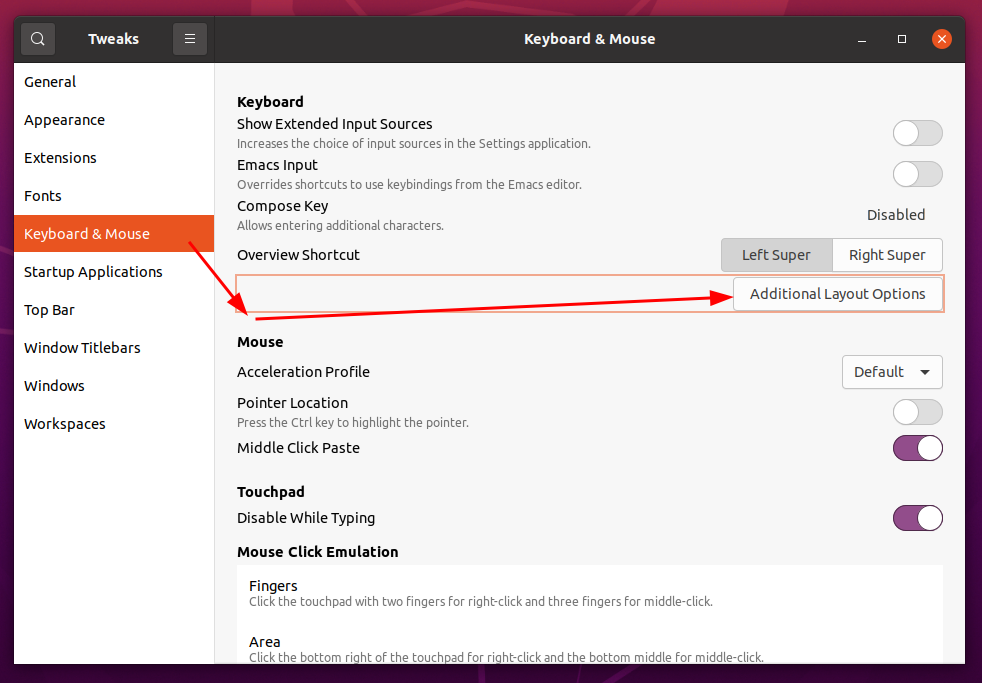Select Right Super overview shortcut
Image resolution: width=982 pixels, height=683 pixels.
tap(887, 255)
